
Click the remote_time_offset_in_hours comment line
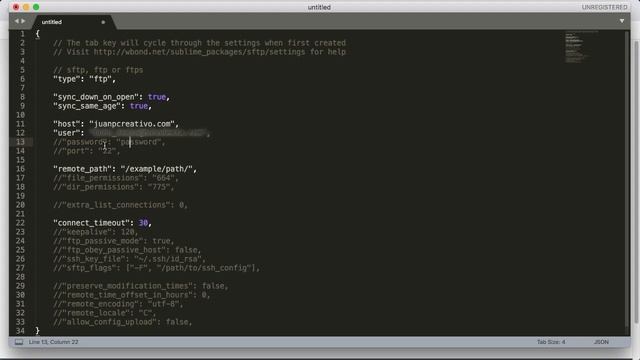tap(132, 295)
